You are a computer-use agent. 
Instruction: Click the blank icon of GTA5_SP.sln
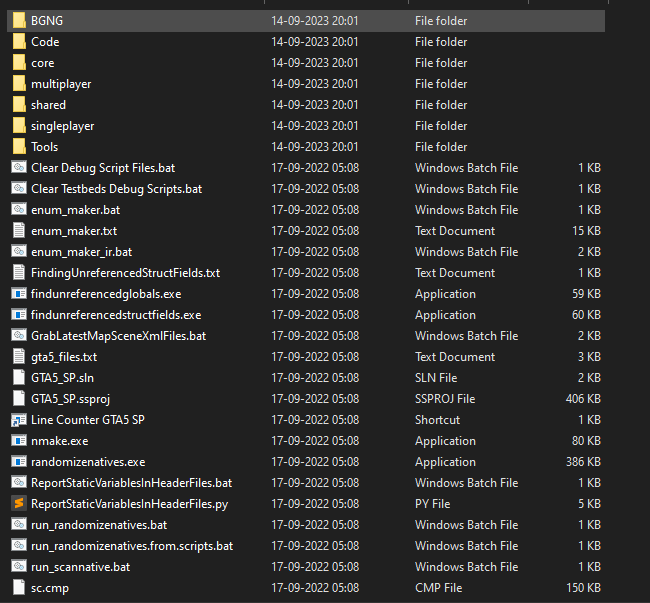19,378
